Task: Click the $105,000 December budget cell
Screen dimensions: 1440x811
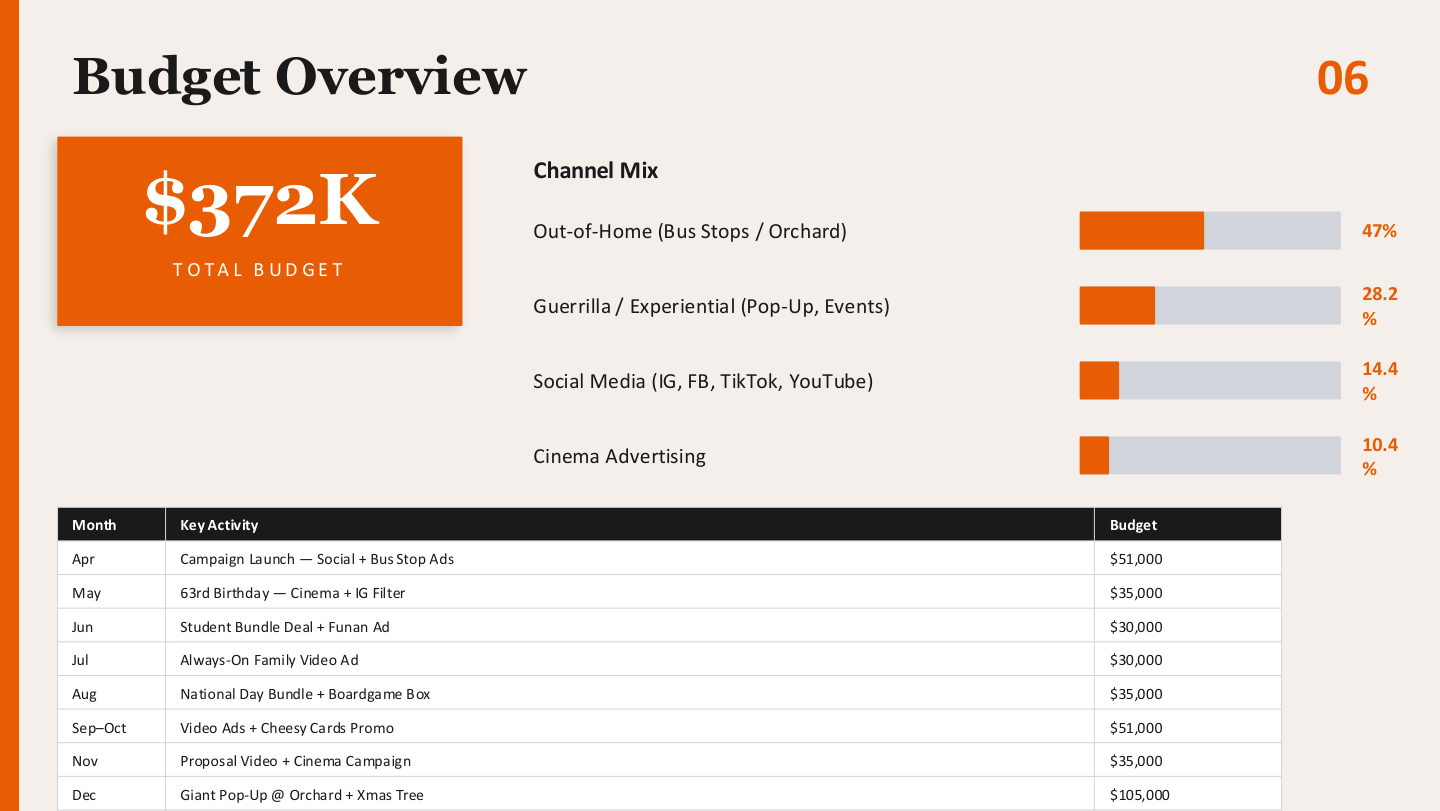Action: (x=1139, y=795)
